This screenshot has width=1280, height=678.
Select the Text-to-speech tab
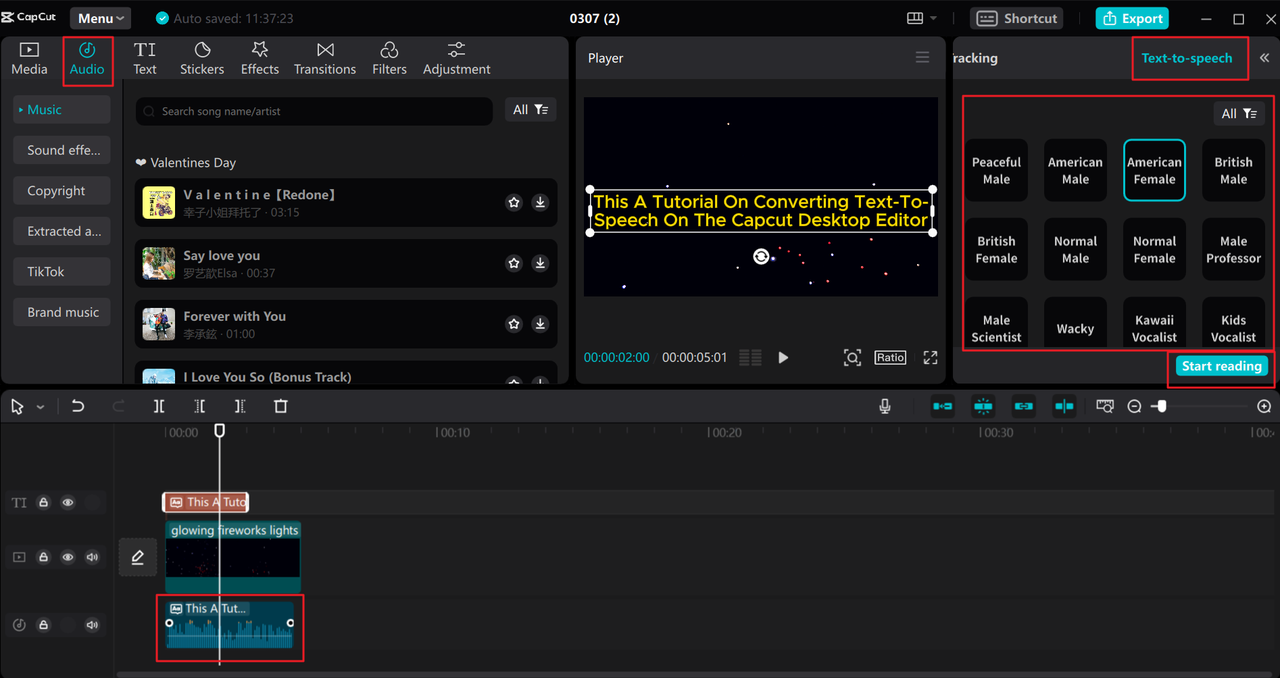[1187, 58]
